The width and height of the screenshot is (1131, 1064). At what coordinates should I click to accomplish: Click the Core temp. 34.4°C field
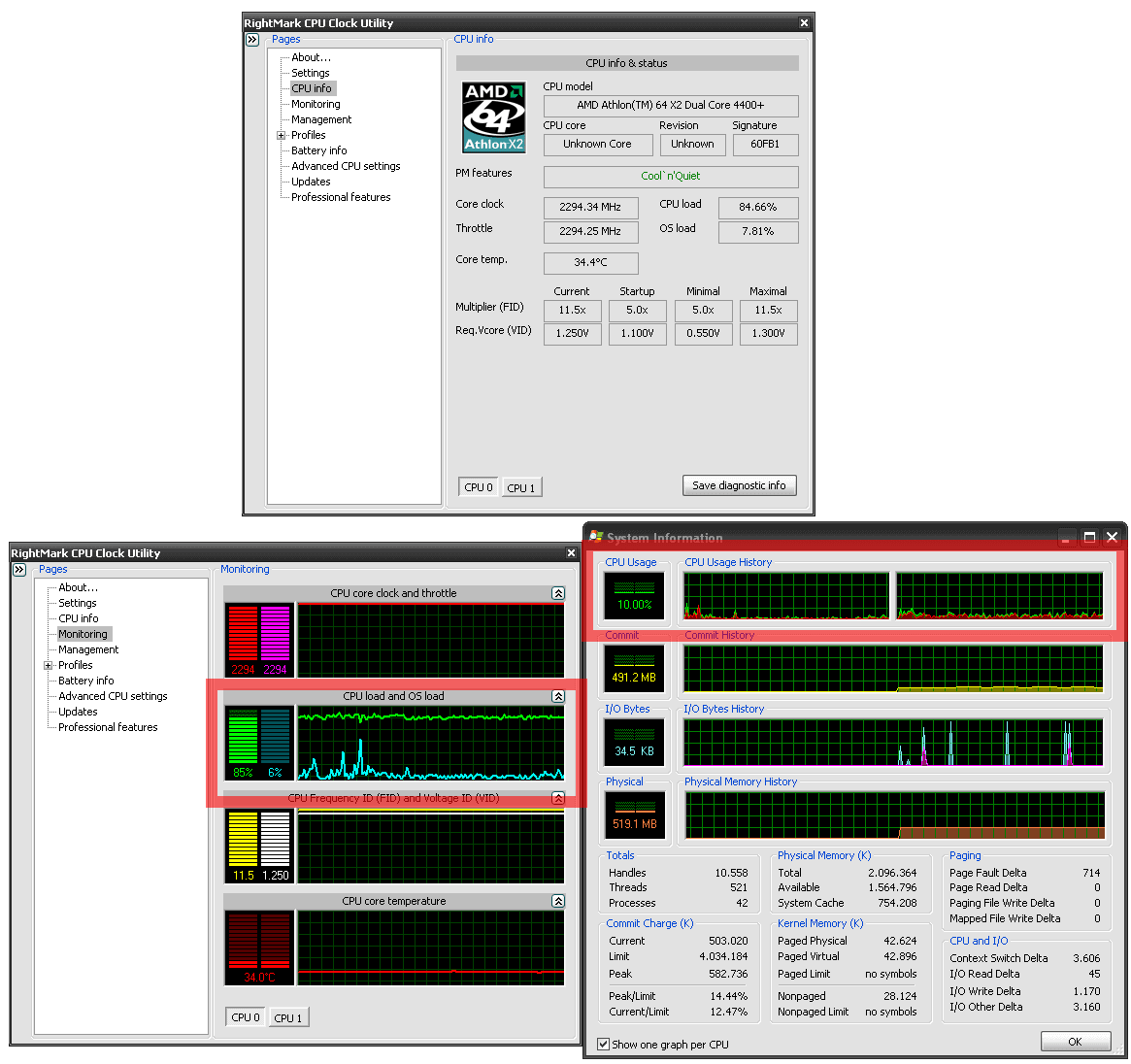pyautogui.click(x=591, y=262)
